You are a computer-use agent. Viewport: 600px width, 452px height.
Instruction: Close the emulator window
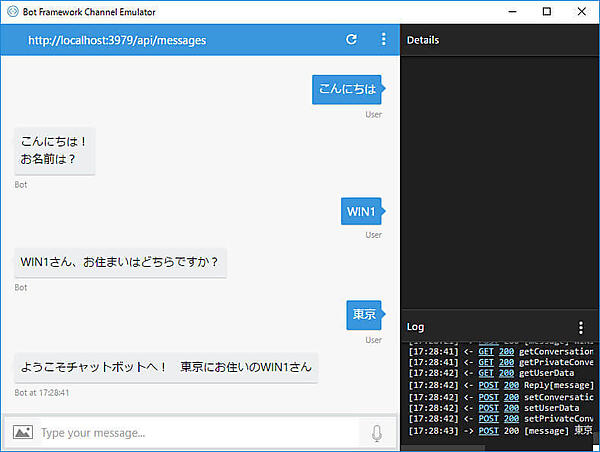pos(581,11)
